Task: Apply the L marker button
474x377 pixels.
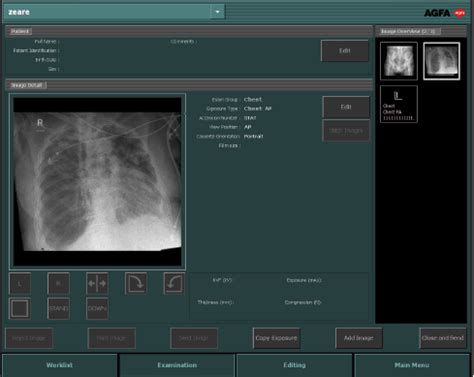Action: tap(20, 283)
